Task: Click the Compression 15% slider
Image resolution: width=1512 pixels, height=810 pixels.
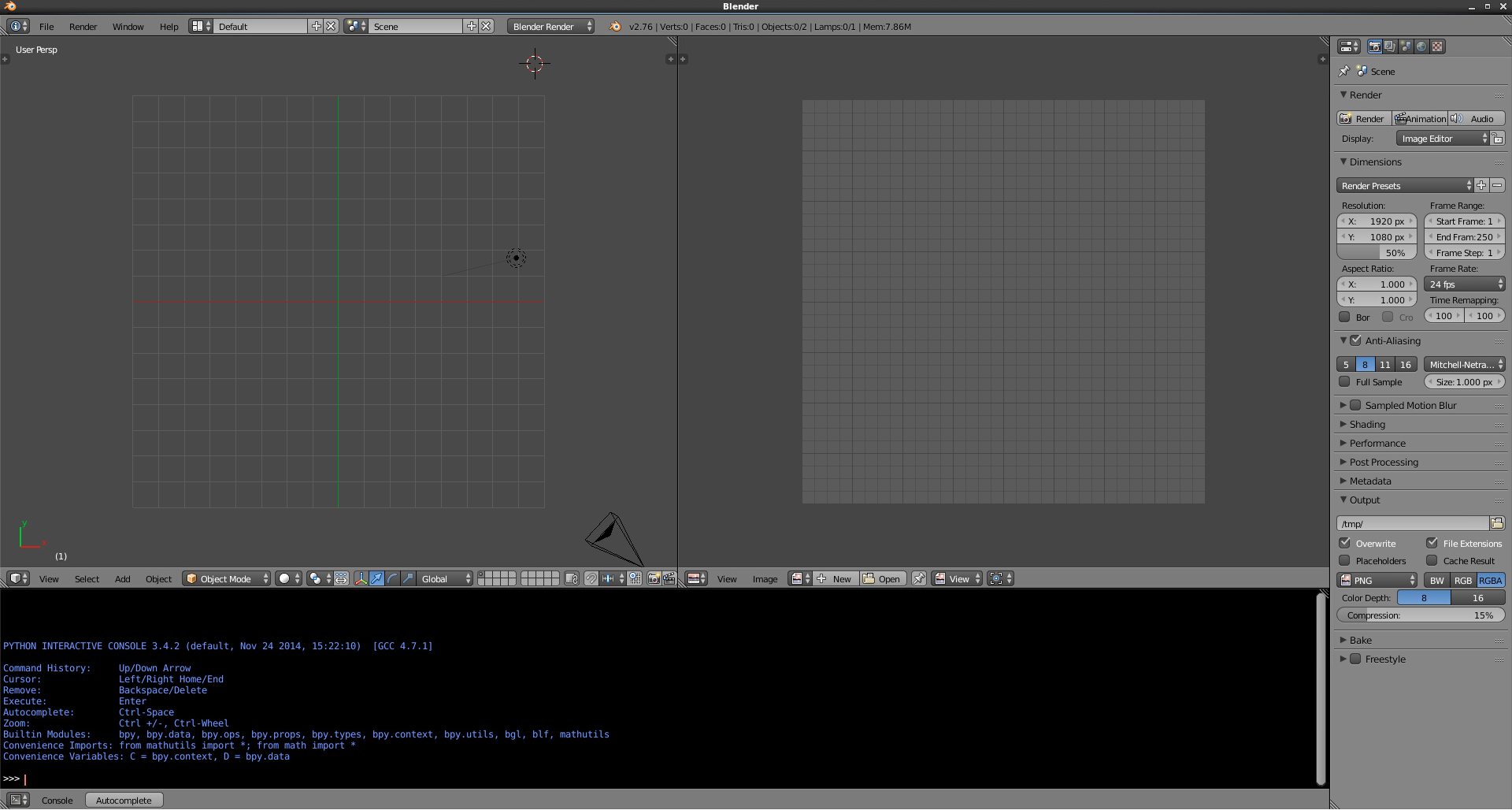Action: coord(1421,615)
